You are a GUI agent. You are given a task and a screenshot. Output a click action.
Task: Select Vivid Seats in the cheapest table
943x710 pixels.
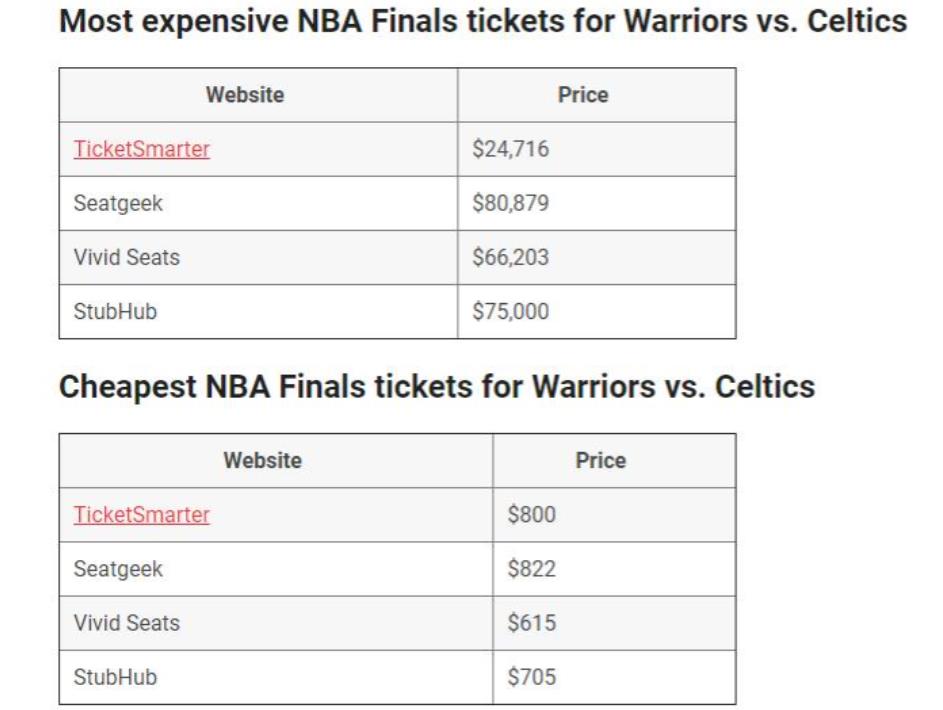126,623
